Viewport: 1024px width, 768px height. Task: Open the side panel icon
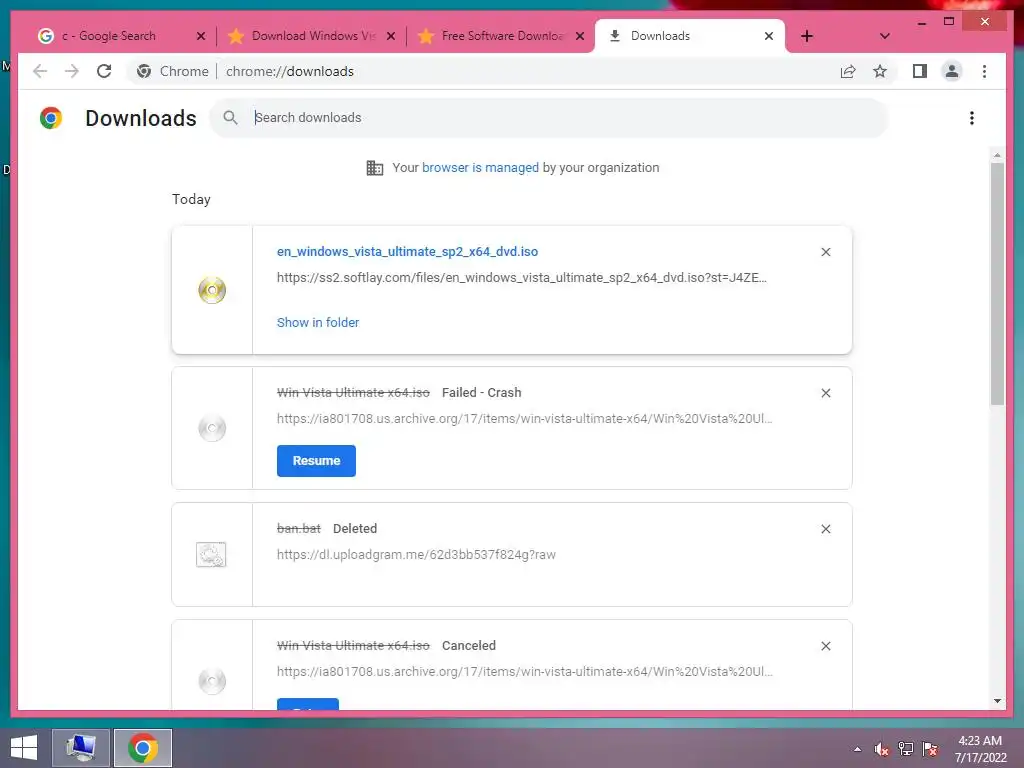(x=920, y=71)
